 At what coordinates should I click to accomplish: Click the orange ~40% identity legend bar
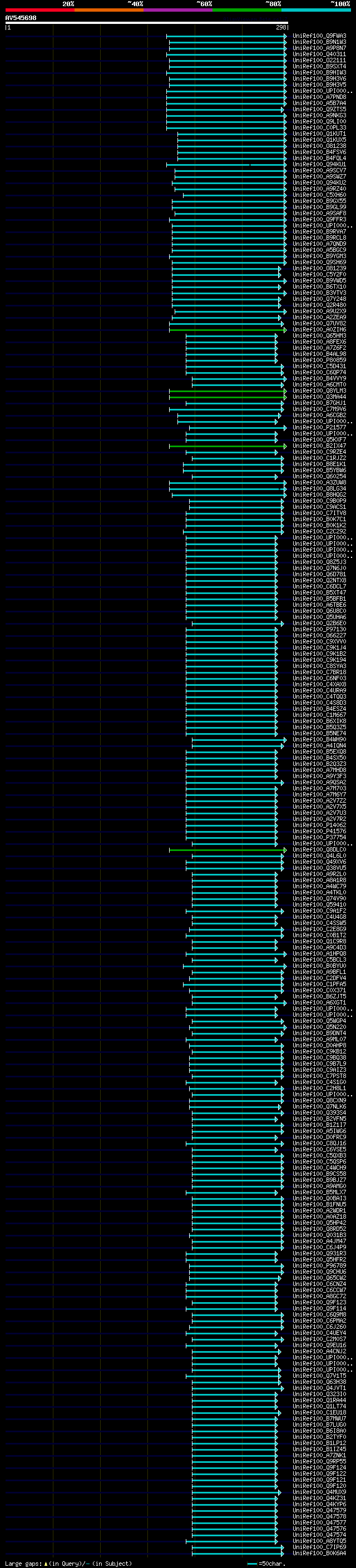point(109,10)
